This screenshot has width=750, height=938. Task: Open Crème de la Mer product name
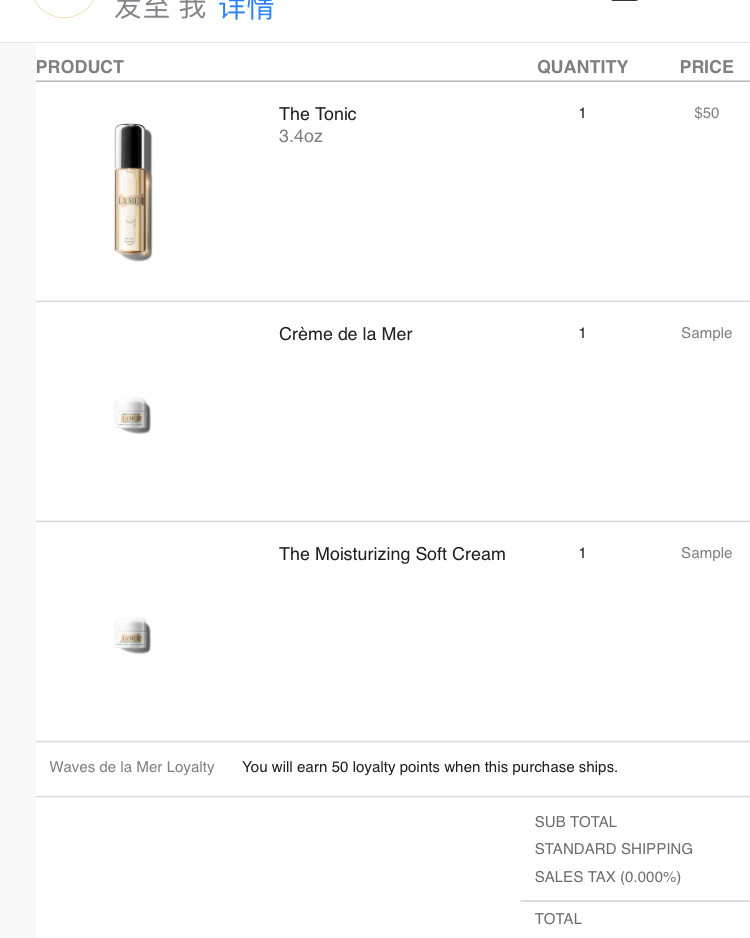345,334
